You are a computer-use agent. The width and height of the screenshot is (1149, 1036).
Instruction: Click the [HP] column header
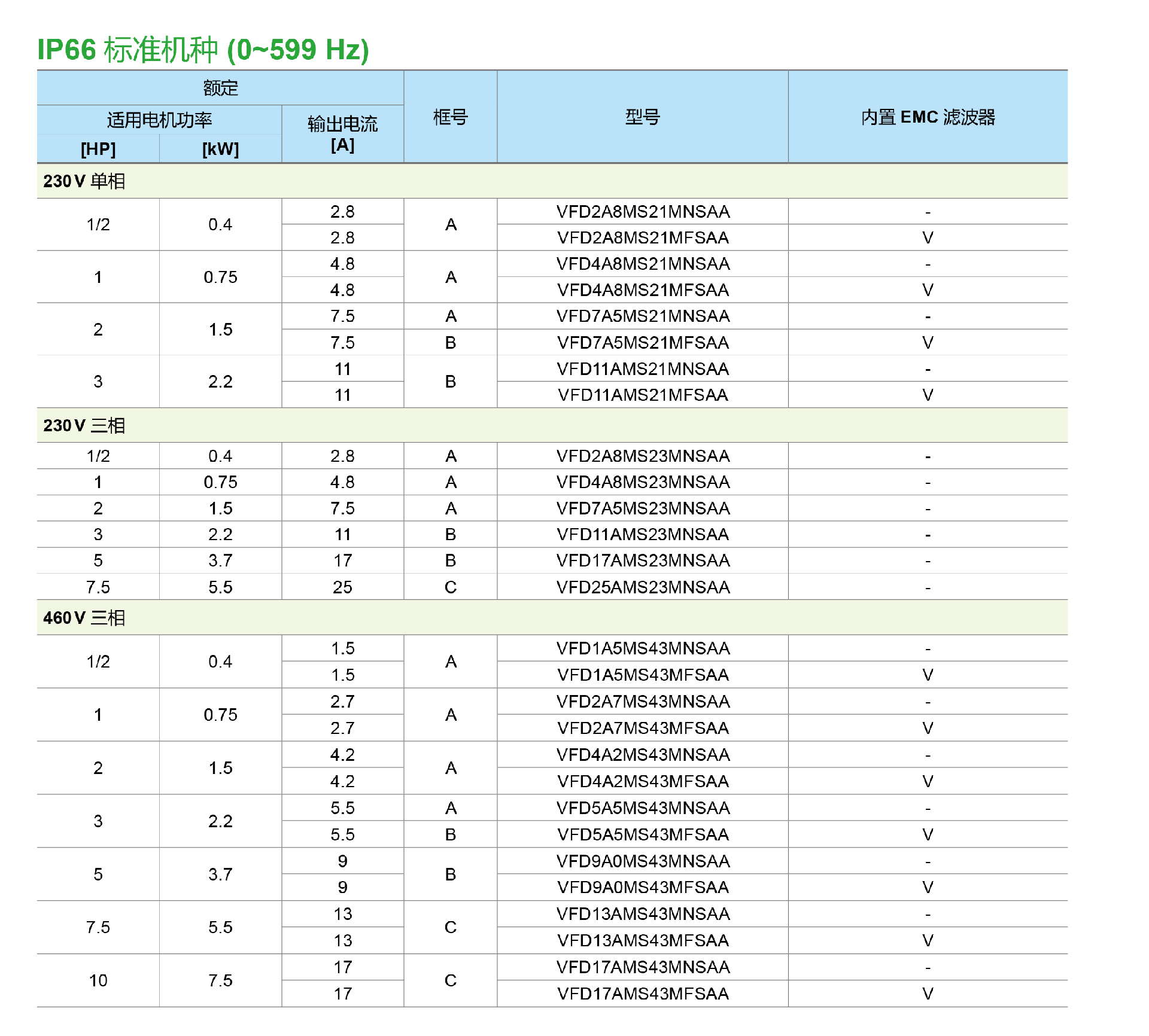point(98,149)
